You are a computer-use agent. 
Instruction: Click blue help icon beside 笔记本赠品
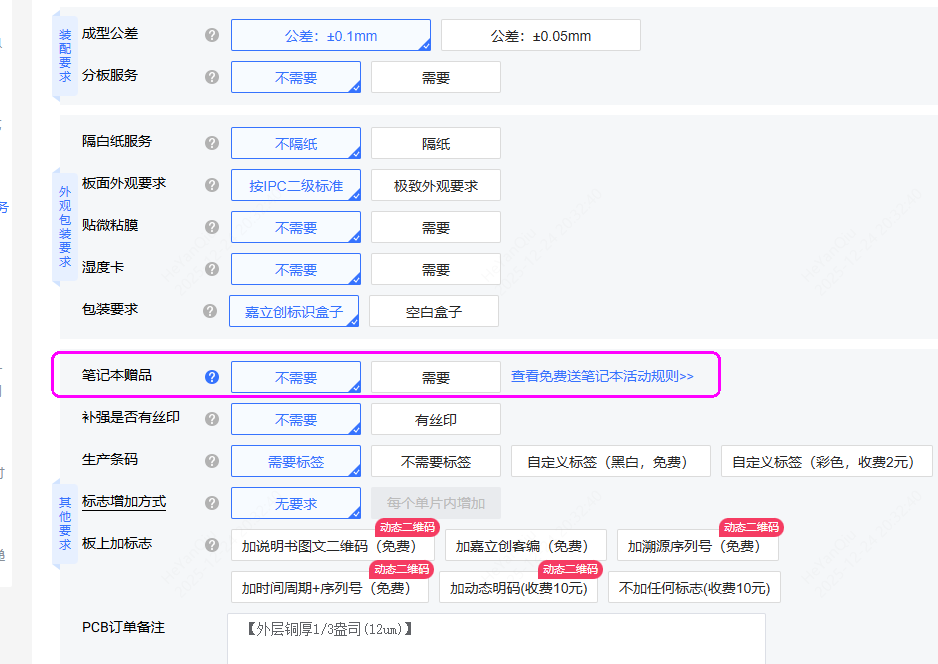pyautogui.click(x=212, y=377)
